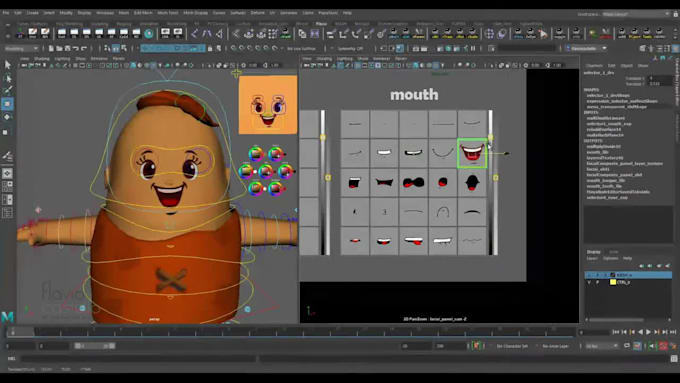Viewport: 680px width, 383px height.
Task: Open the No Character Set dropdown
Action: pyautogui.click(x=512, y=346)
